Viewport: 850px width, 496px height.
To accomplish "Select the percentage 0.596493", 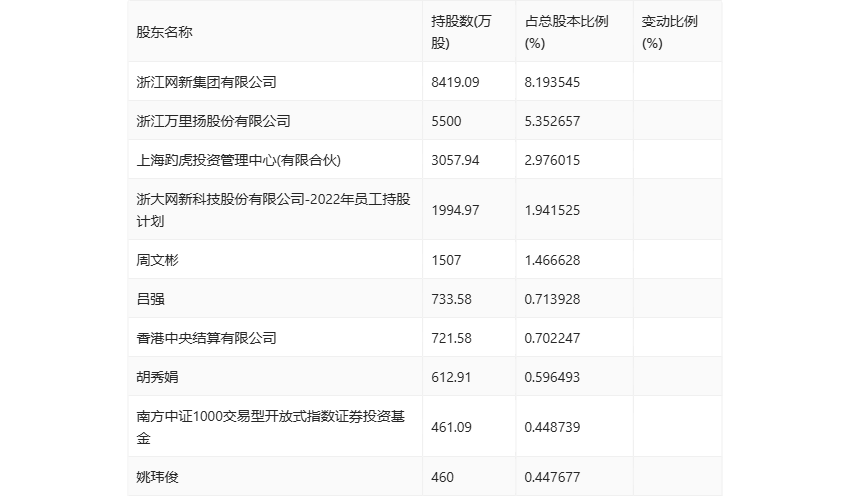I will tap(552, 377).
